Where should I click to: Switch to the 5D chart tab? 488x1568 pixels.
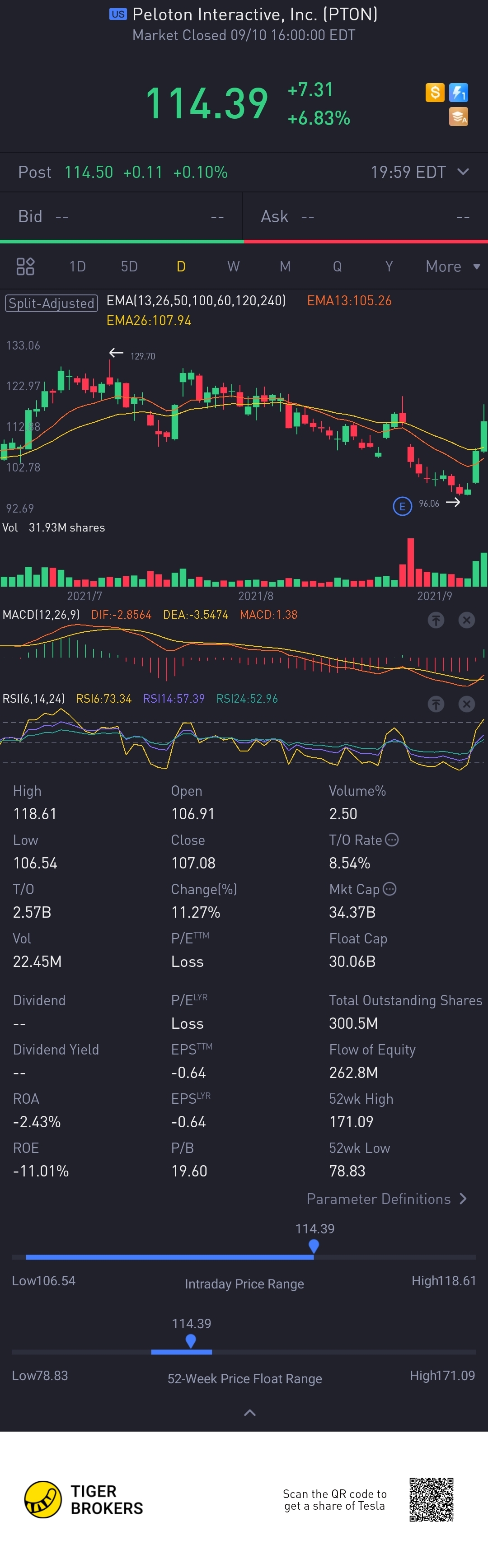pos(129,266)
